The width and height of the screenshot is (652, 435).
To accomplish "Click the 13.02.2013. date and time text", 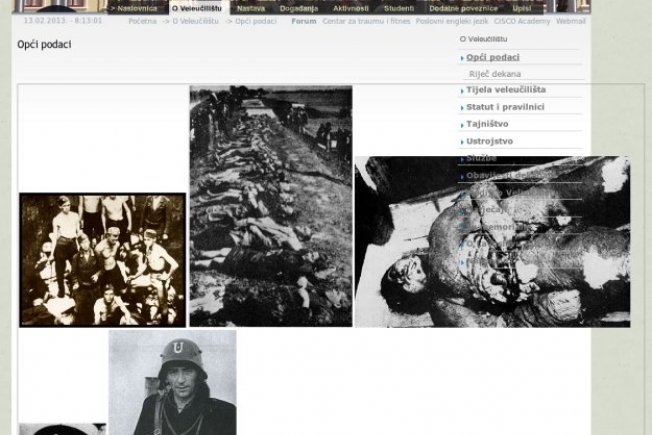I will point(63,20).
